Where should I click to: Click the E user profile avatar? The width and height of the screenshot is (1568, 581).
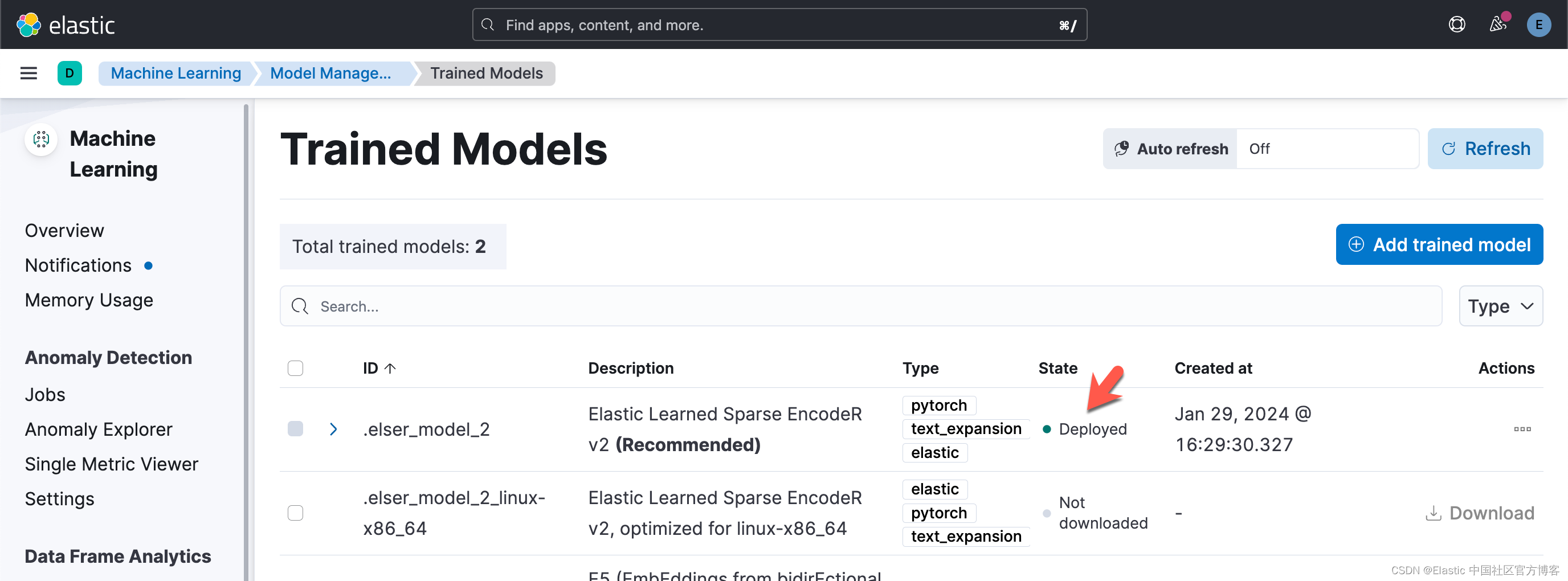point(1539,25)
